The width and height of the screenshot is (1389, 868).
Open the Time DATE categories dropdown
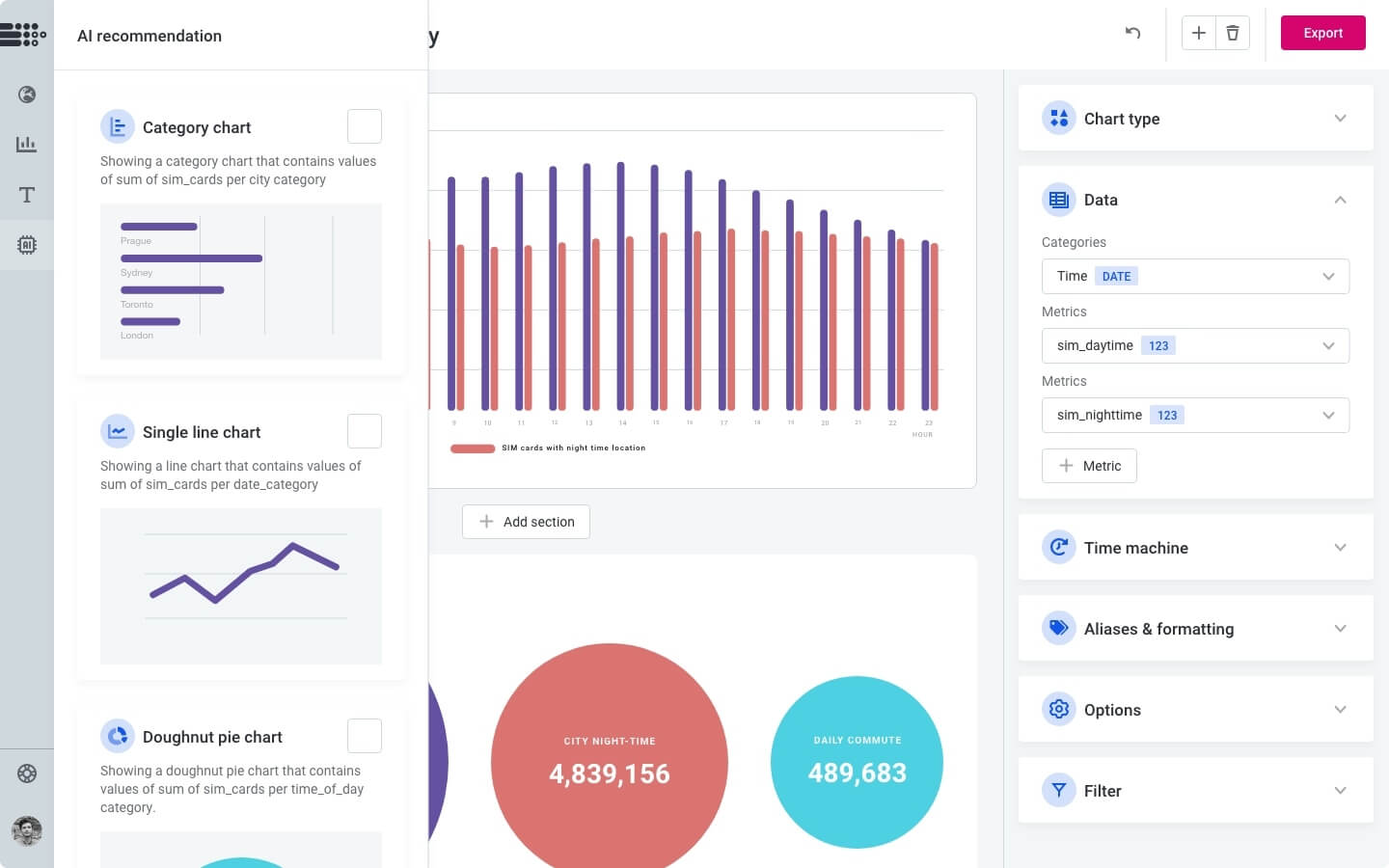click(x=1195, y=277)
